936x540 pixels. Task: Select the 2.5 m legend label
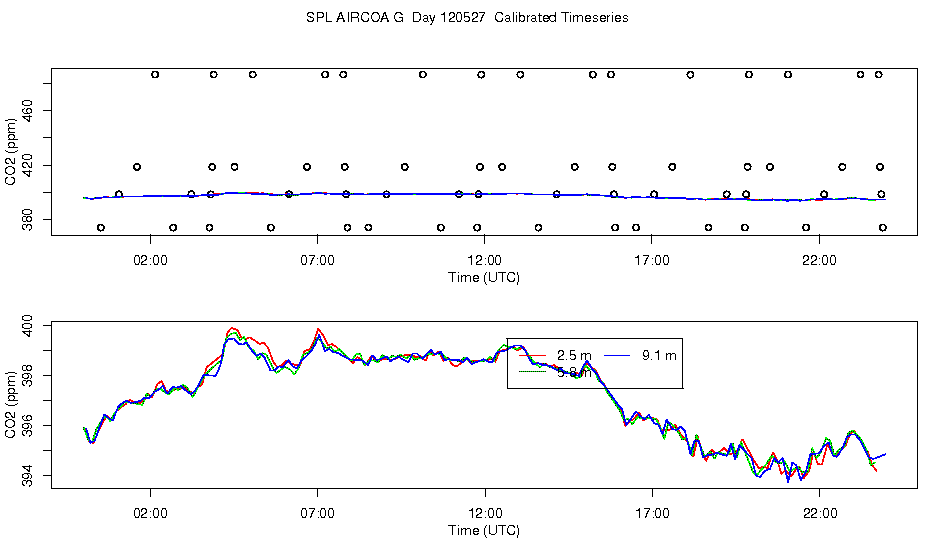point(574,356)
